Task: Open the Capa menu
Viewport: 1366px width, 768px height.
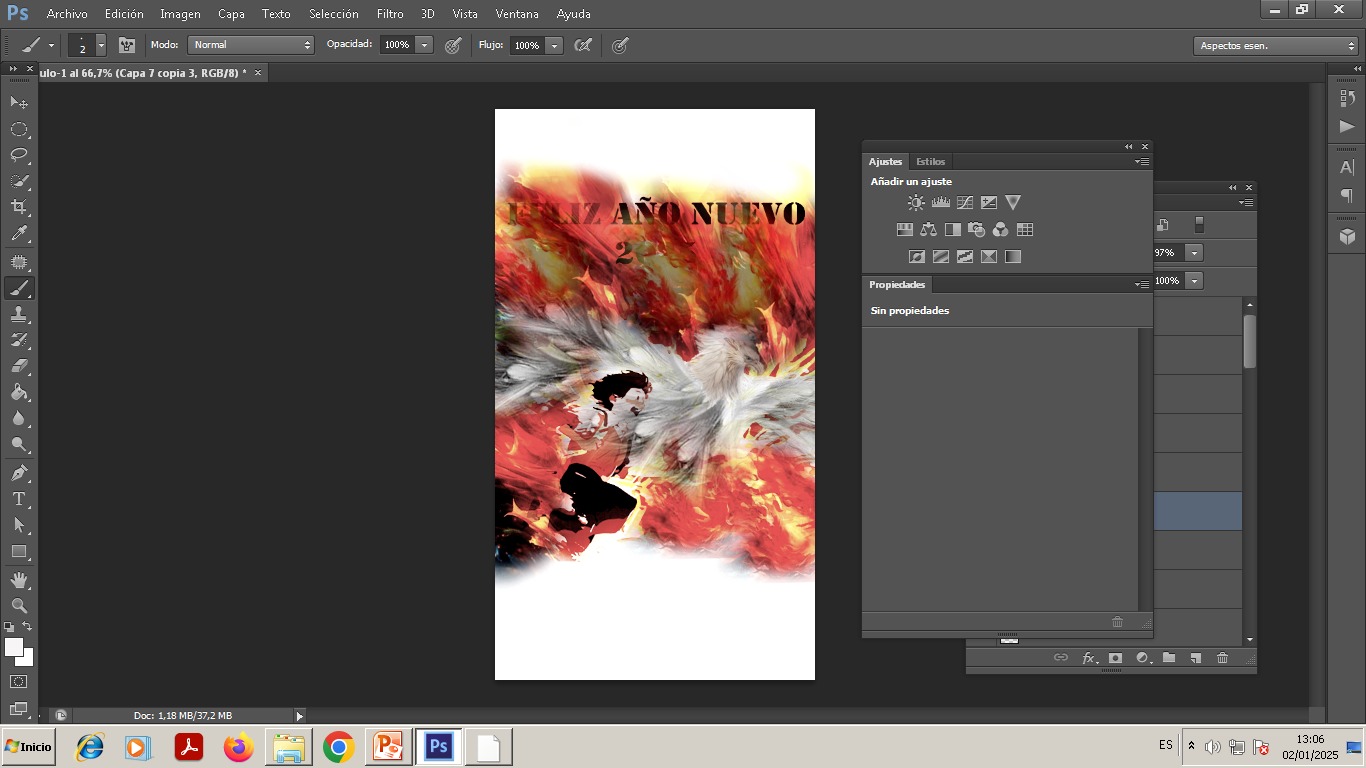Action: point(231,14)
